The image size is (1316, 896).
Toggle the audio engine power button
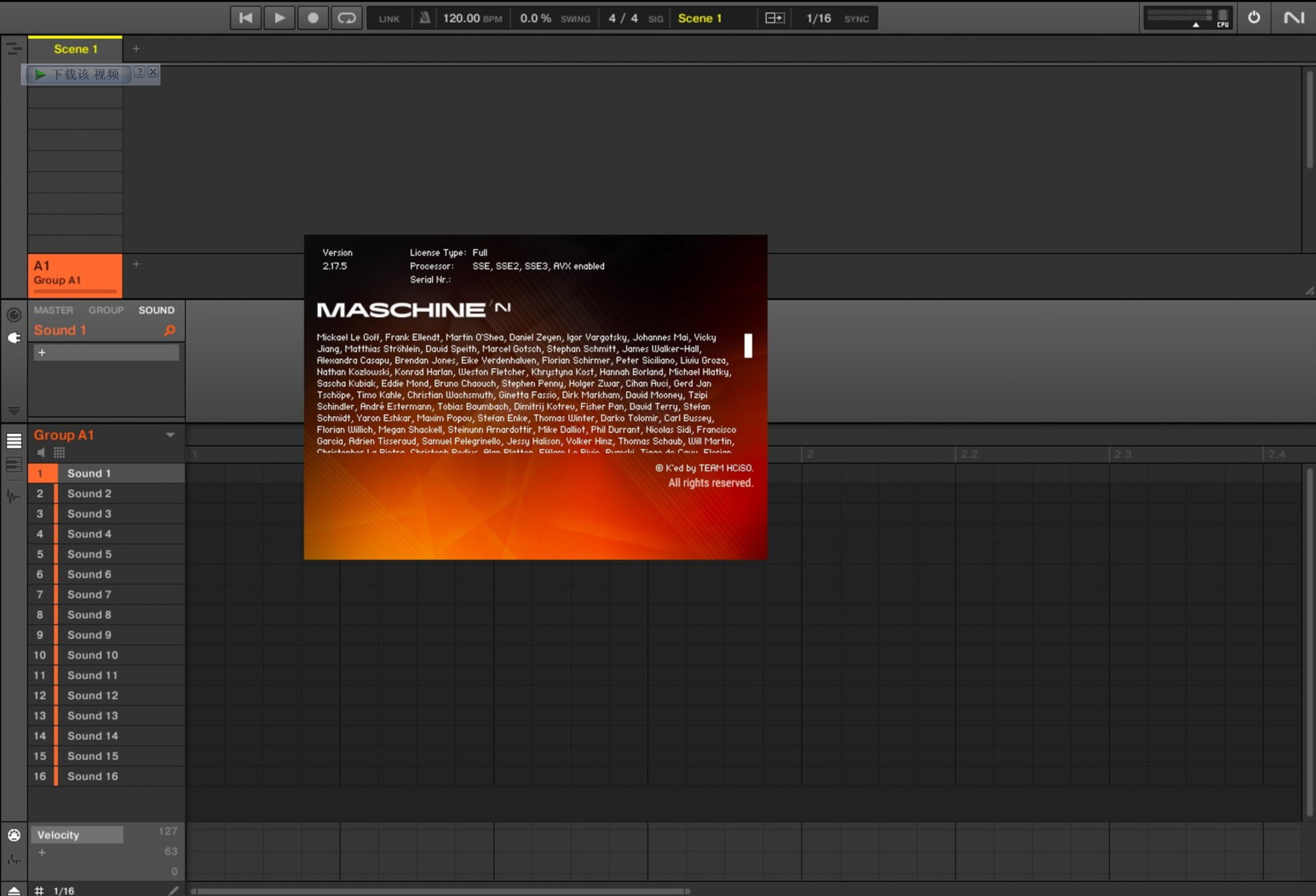click(x=1254, y=18)
